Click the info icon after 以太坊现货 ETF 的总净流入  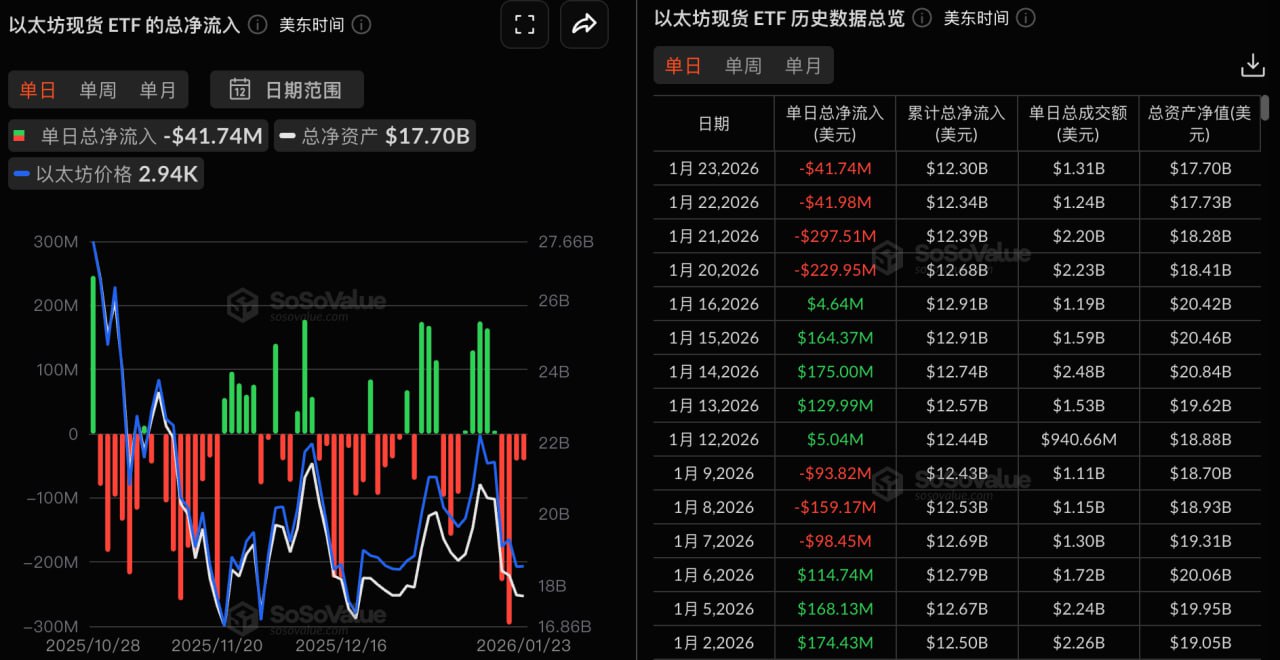tap(260, 24)
